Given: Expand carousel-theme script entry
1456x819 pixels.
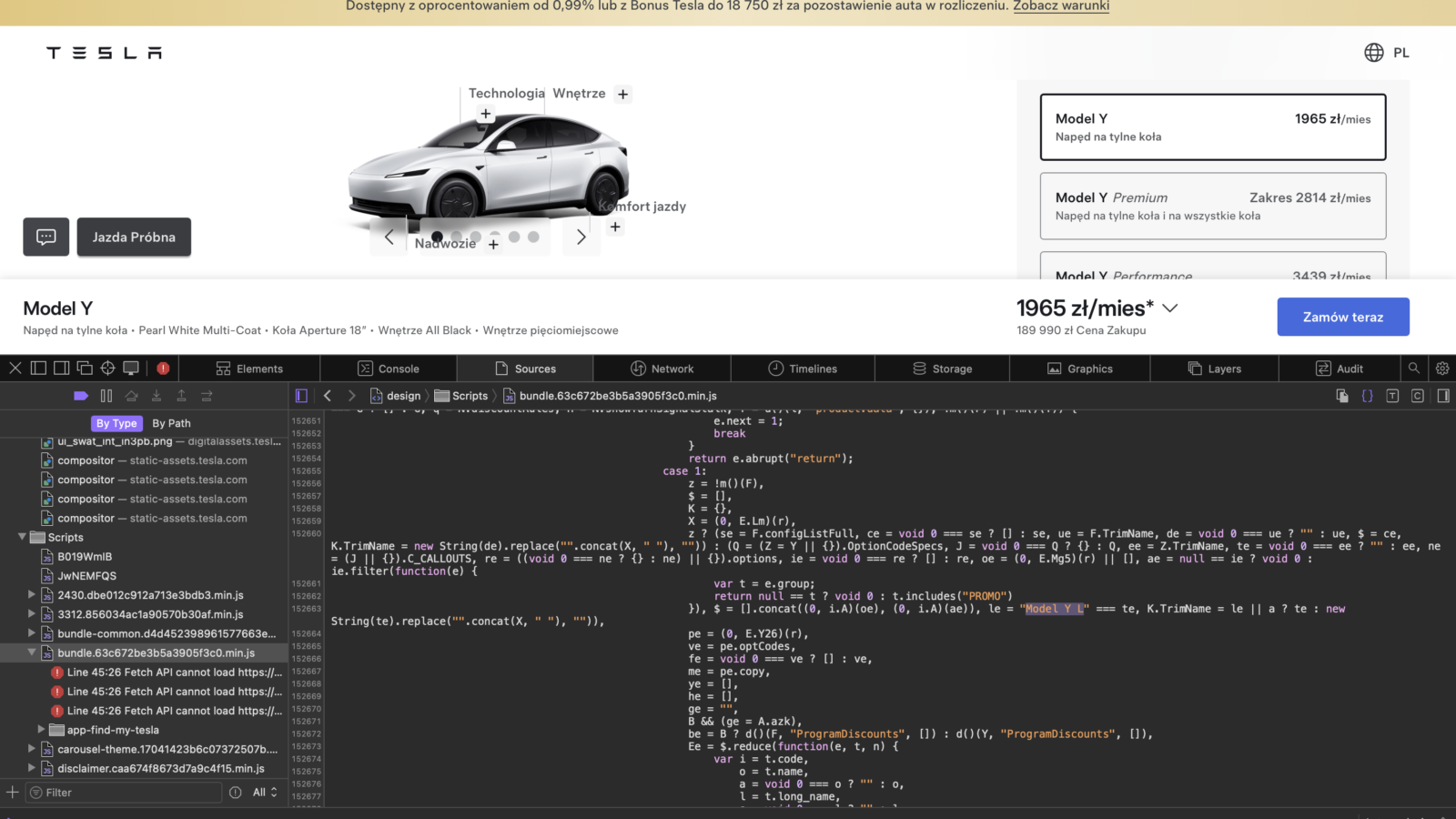Looking at the screenshot, I should (x=31, y=748).
